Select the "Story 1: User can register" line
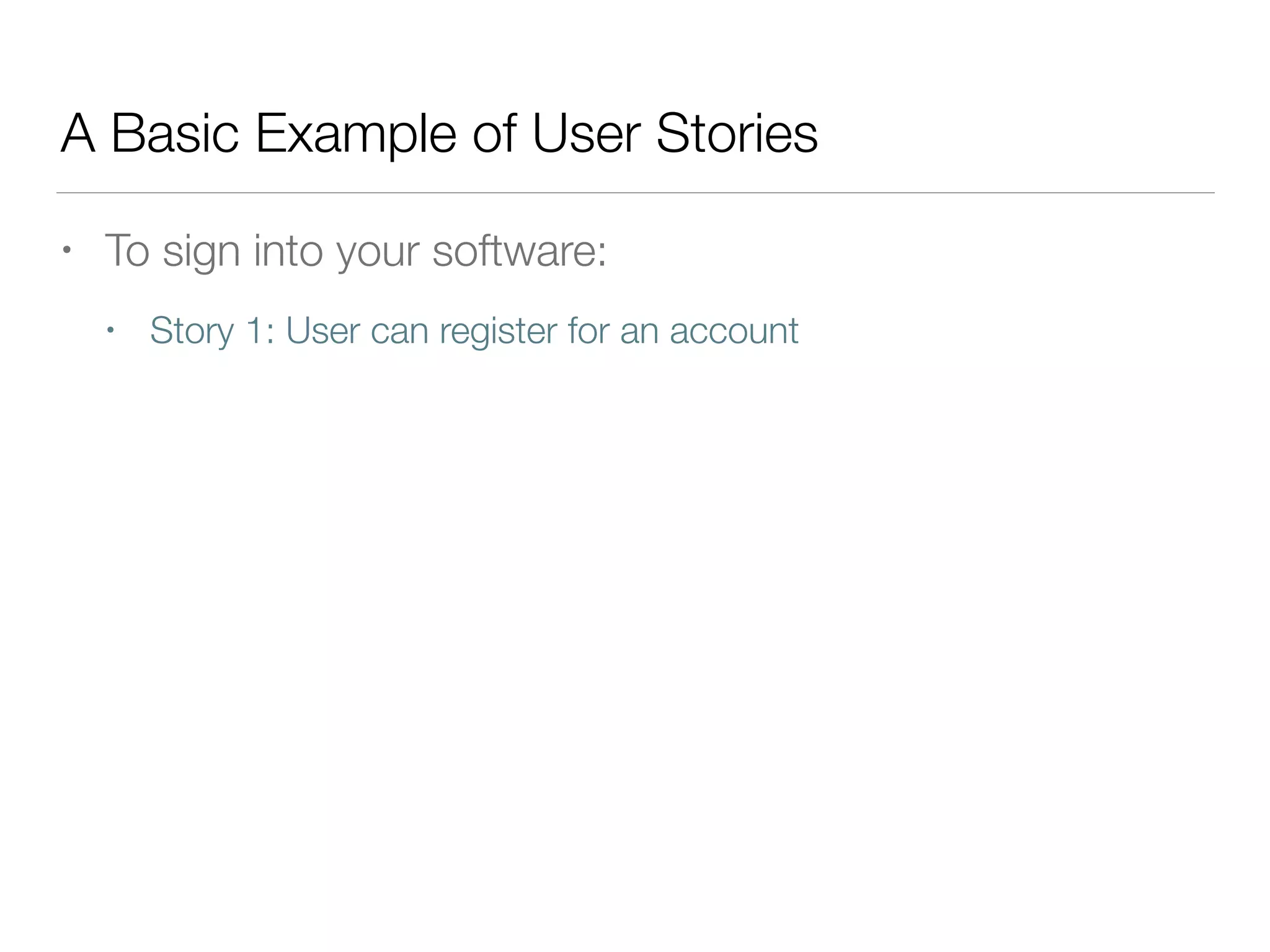This screenshot has height=952, width=1270. pyautogui.click(x=474, y=330)
